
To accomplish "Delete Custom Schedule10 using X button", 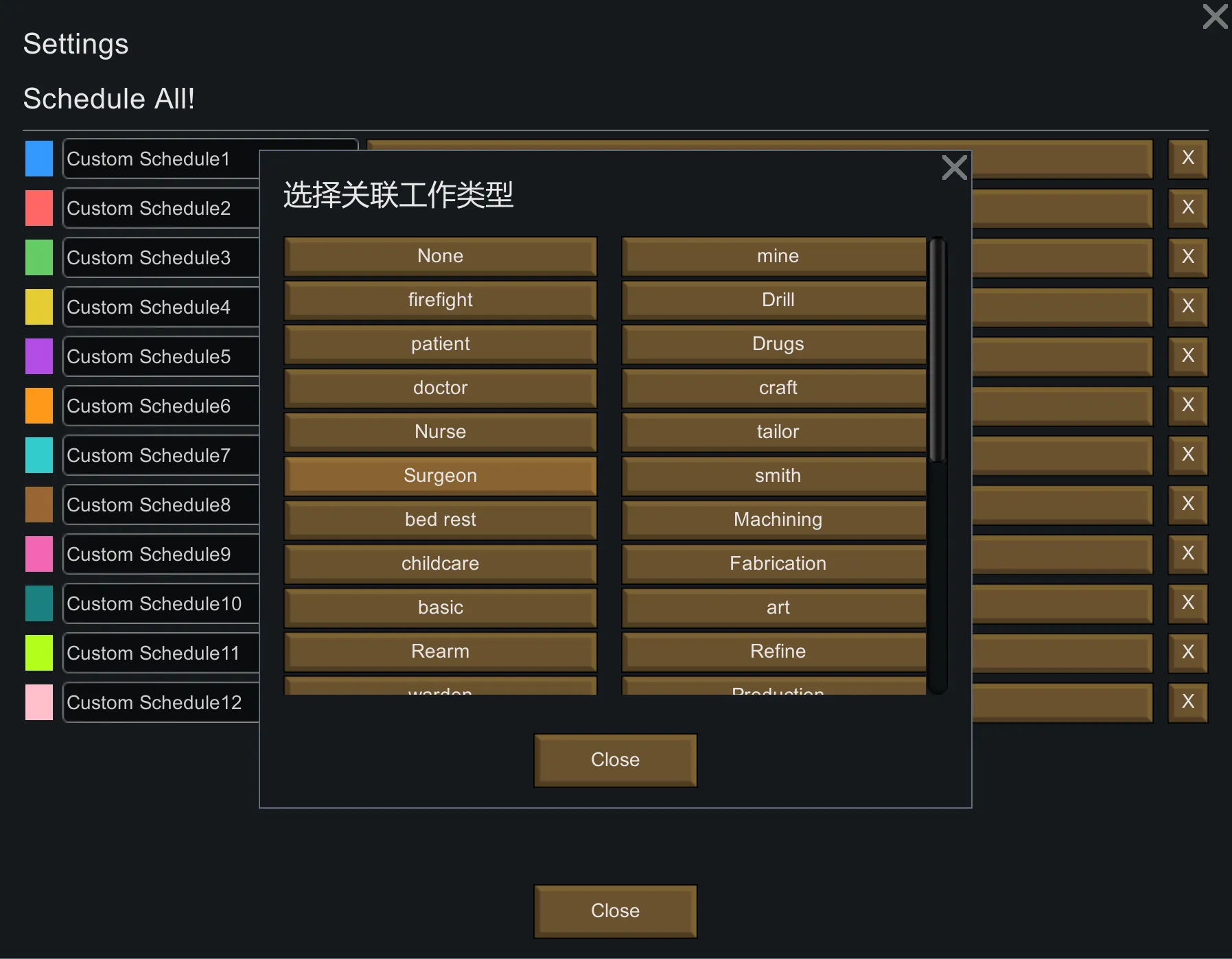I will [x=1187, y=603].
